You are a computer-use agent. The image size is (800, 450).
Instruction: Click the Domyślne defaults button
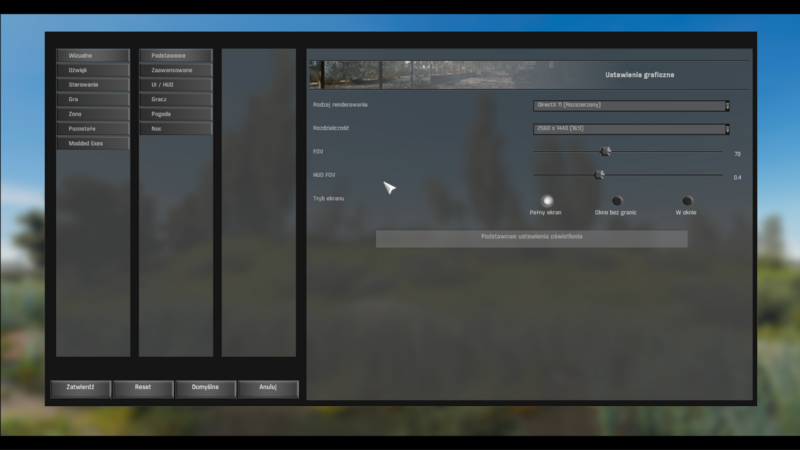(x=205, y=388)
